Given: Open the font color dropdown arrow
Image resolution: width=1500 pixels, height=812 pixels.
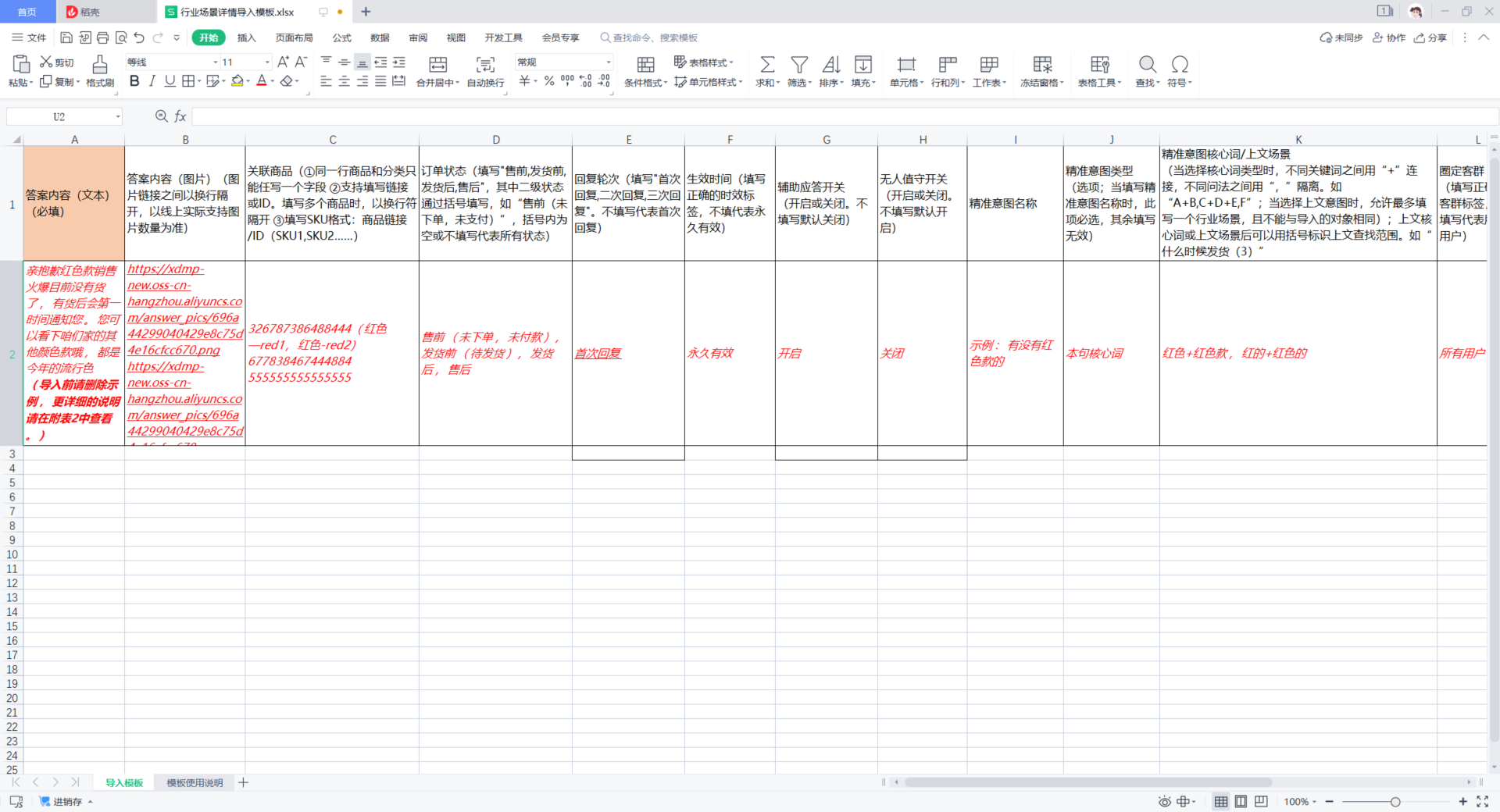Looking at the screenshot, I should click(x=273, y=81).
